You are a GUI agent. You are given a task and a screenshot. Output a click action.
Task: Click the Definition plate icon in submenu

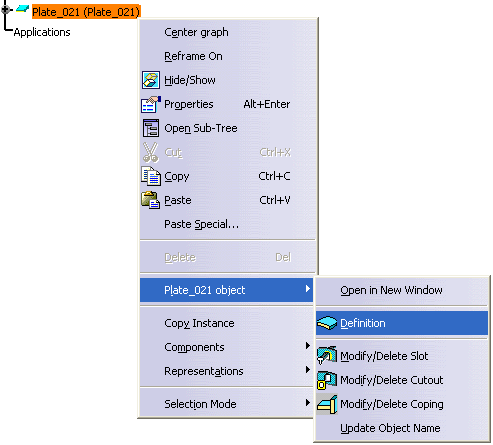pos(327,323)
